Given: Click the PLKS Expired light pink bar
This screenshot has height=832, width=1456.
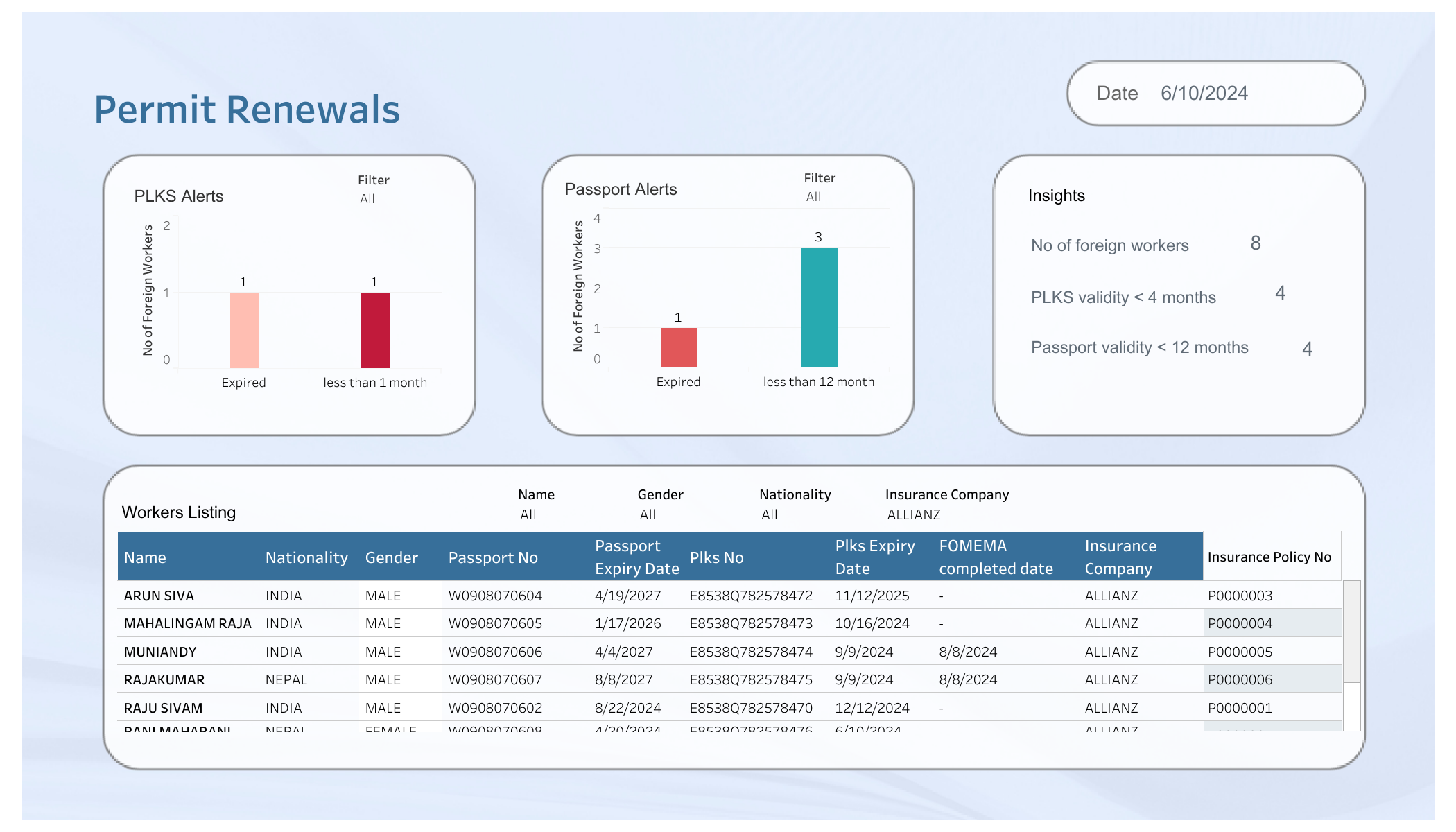Looking at the screenshot, I should (x=244, y=330).
